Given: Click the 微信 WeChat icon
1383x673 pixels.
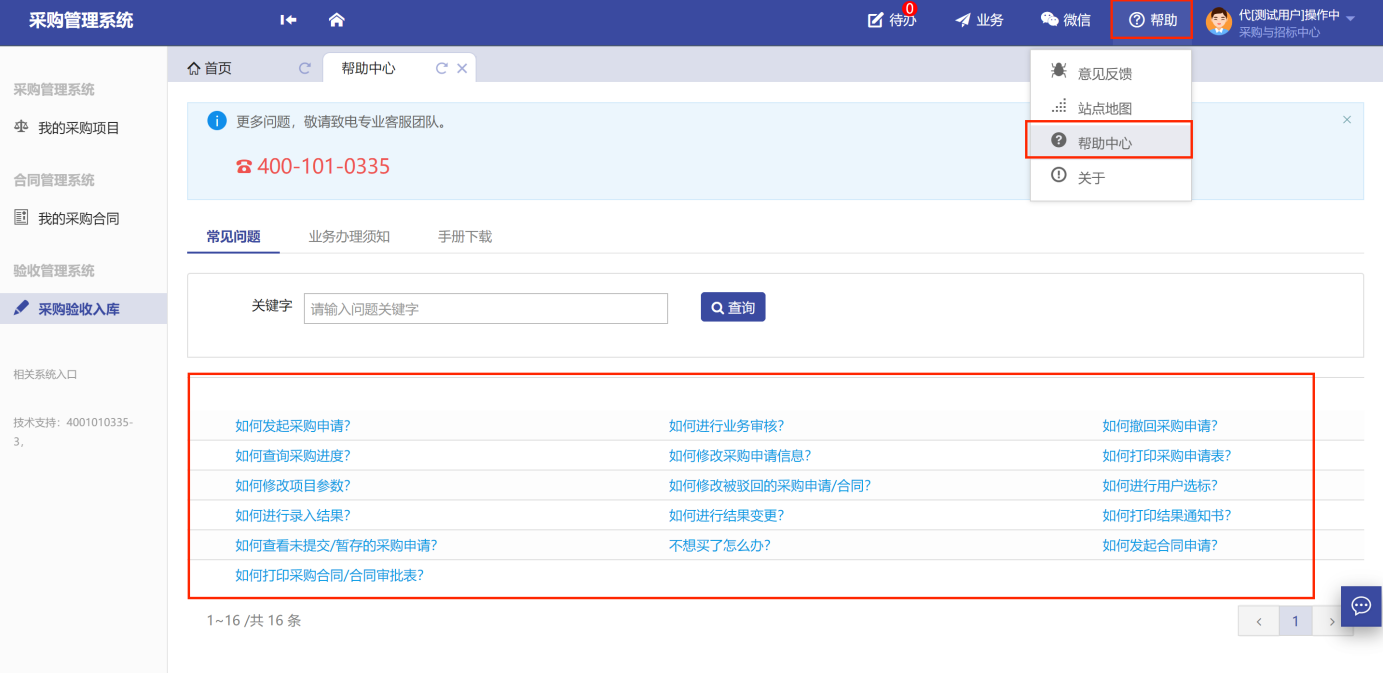Looking at the screenshot, I should pyautogui.click(x=1065, y=20).
